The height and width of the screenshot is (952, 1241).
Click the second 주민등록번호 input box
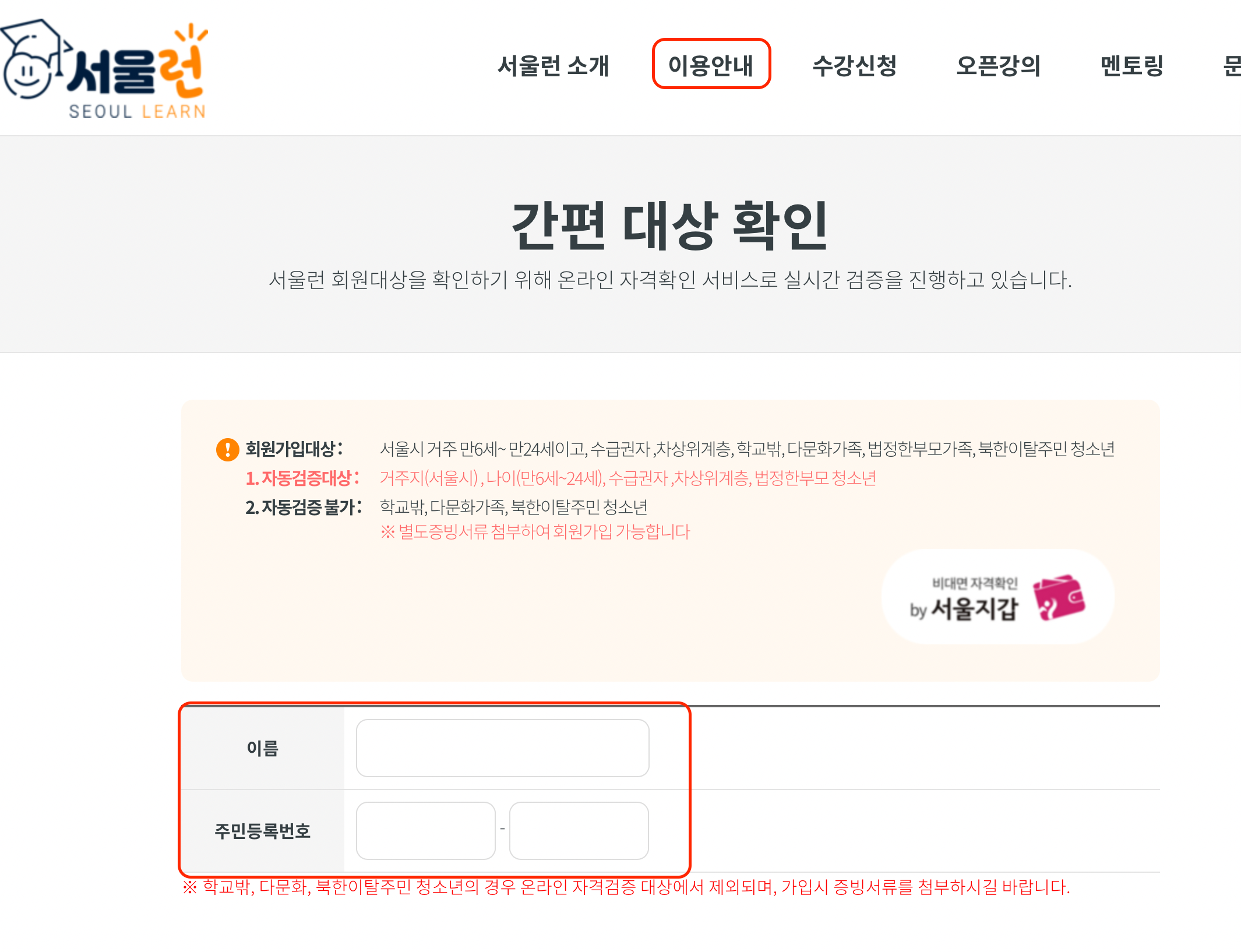point(578,830)
